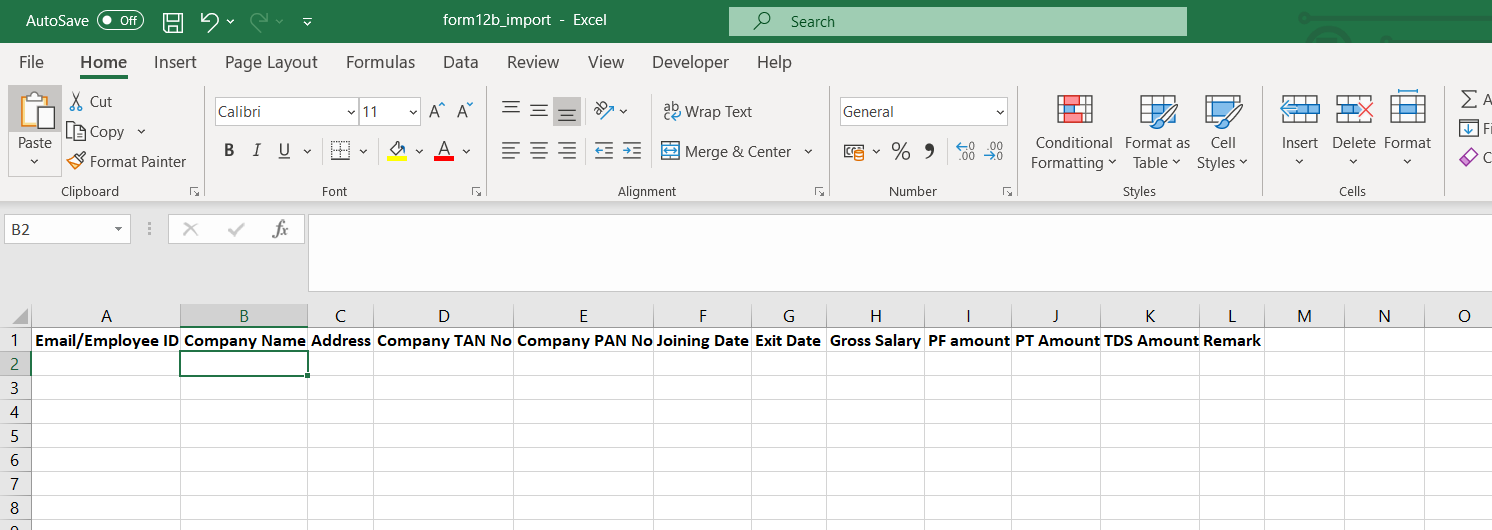Apply Percent Style
Screen dimensions: 1492x530
click(x=901, y=151)
